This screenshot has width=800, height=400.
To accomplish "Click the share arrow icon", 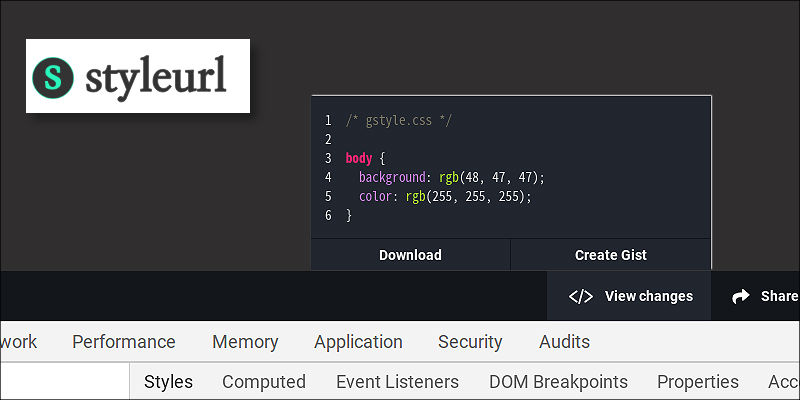I will click(x=740, y=296).
